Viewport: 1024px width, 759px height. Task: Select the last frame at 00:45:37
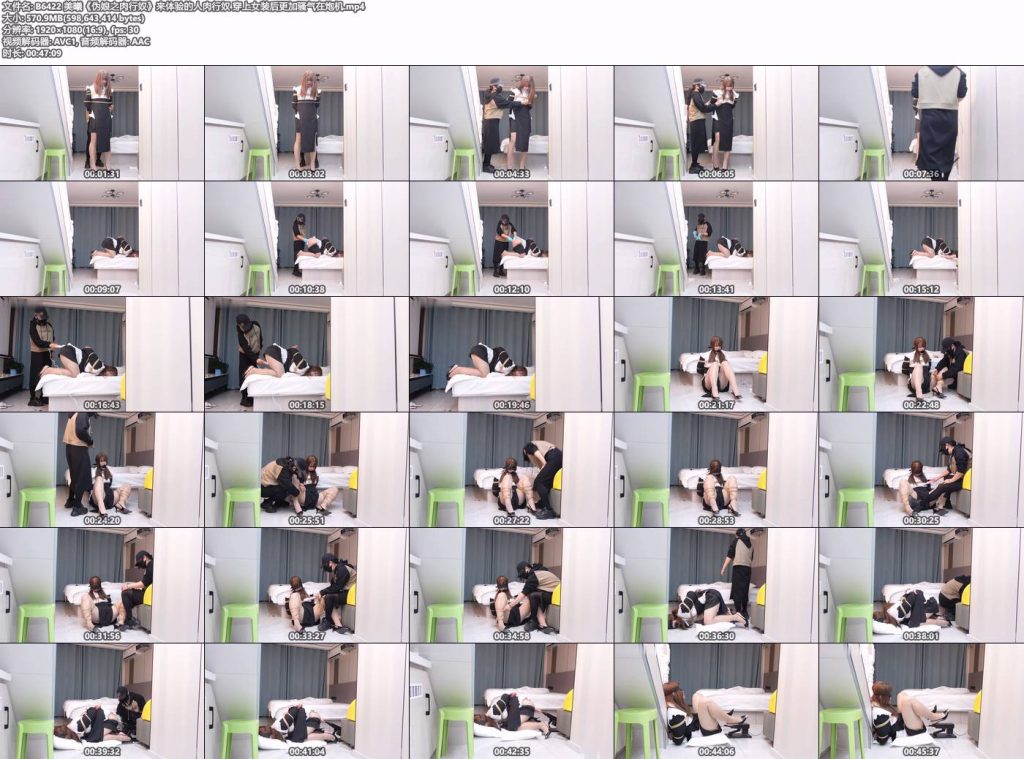921,702
